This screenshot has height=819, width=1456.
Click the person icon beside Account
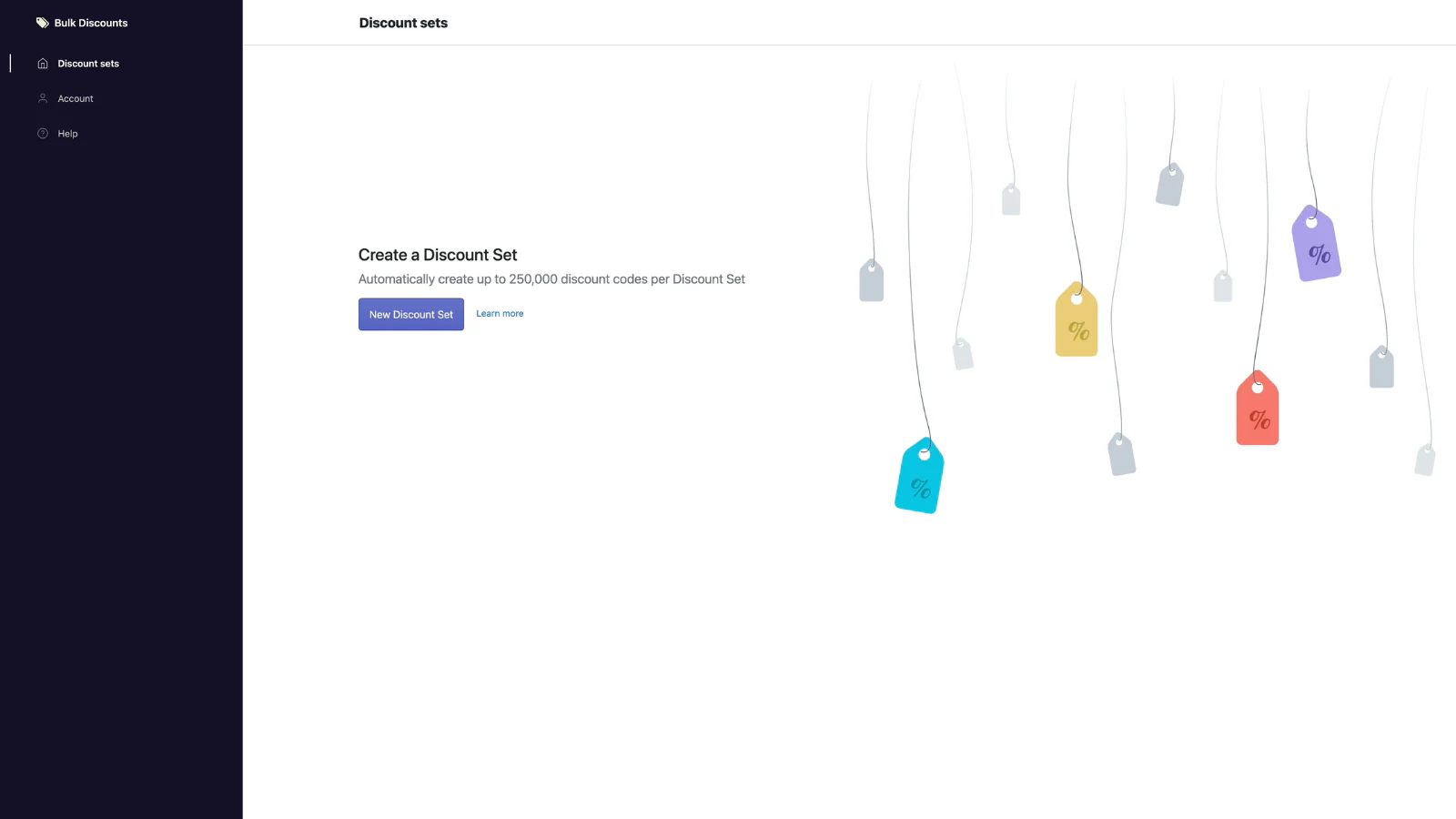pos(43,98)
